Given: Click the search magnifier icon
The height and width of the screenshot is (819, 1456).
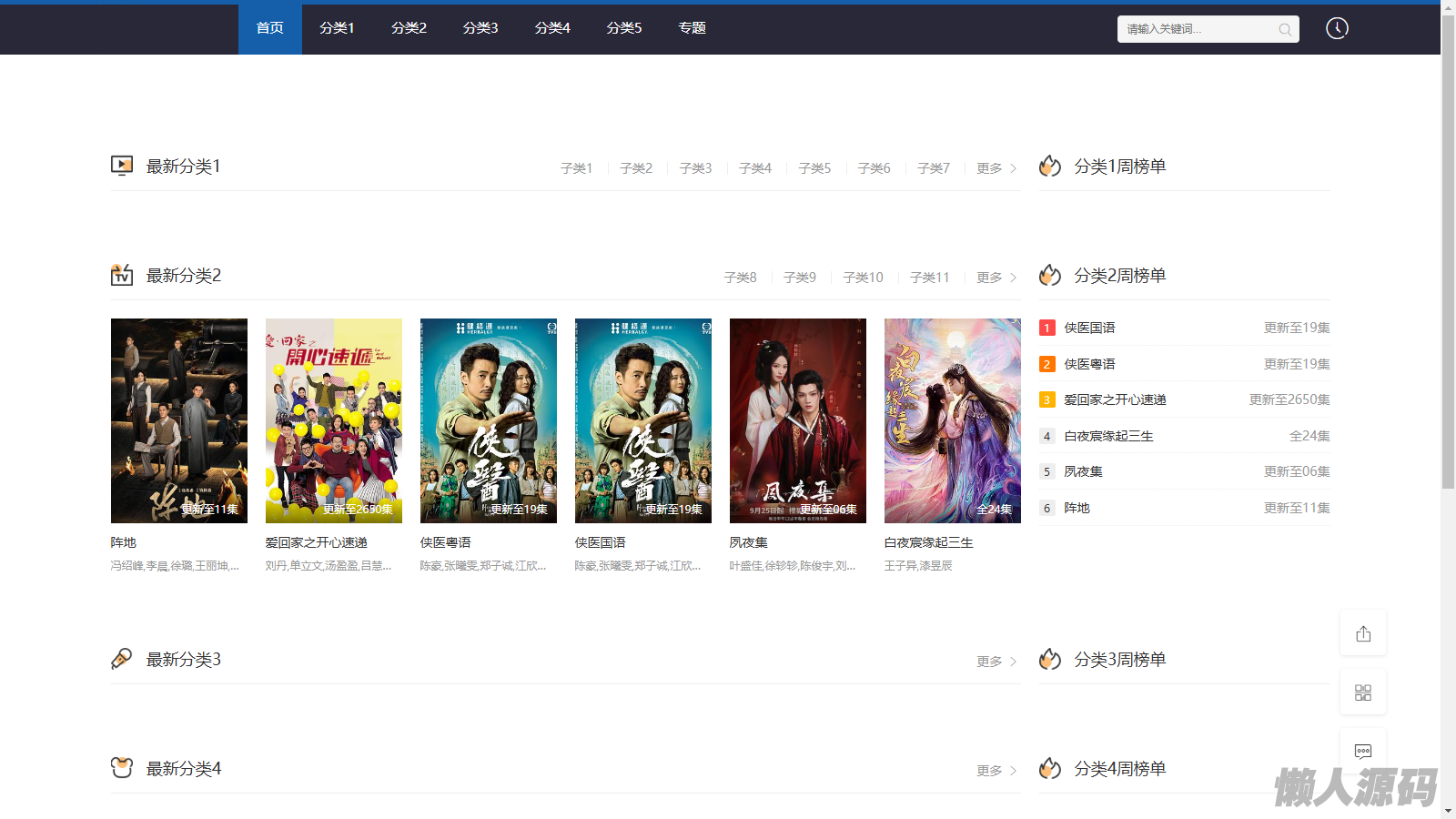Looking at the screenshot, I should coord(1285,29).
